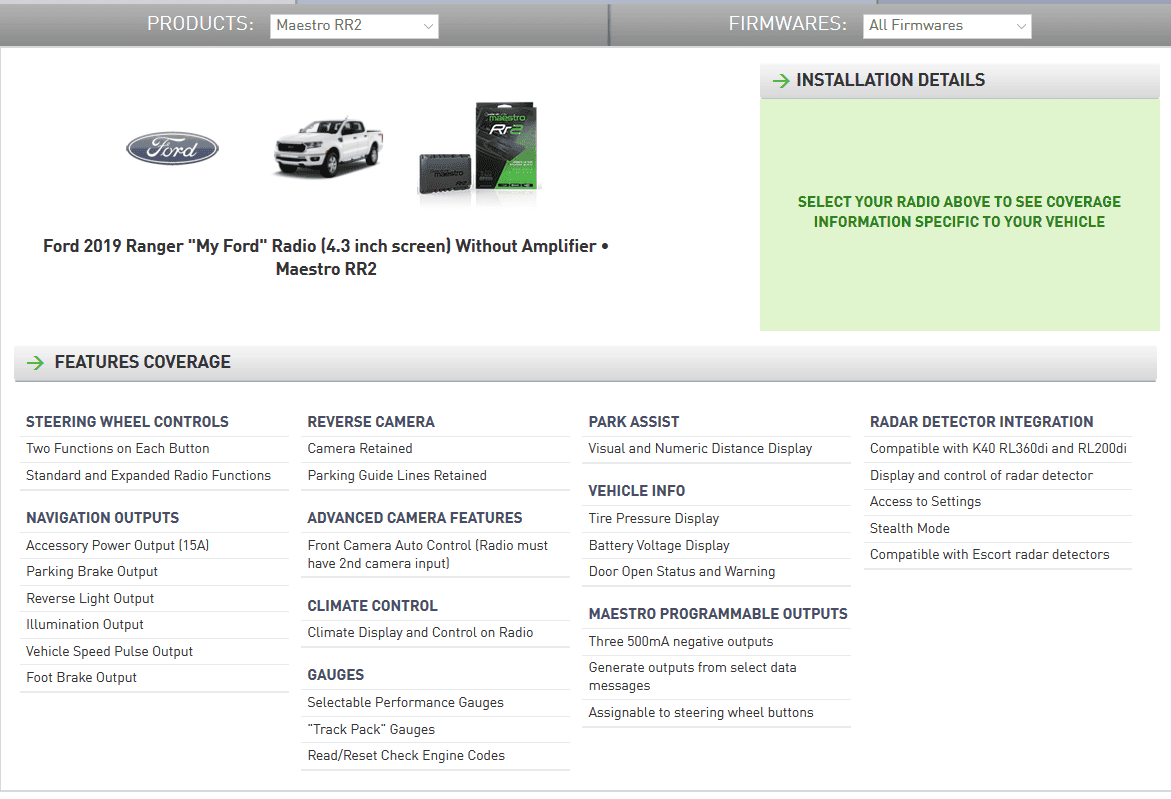1171x799 pixels.
Task: Click Vehicle Speed Pulse Output
Action: 109,652
